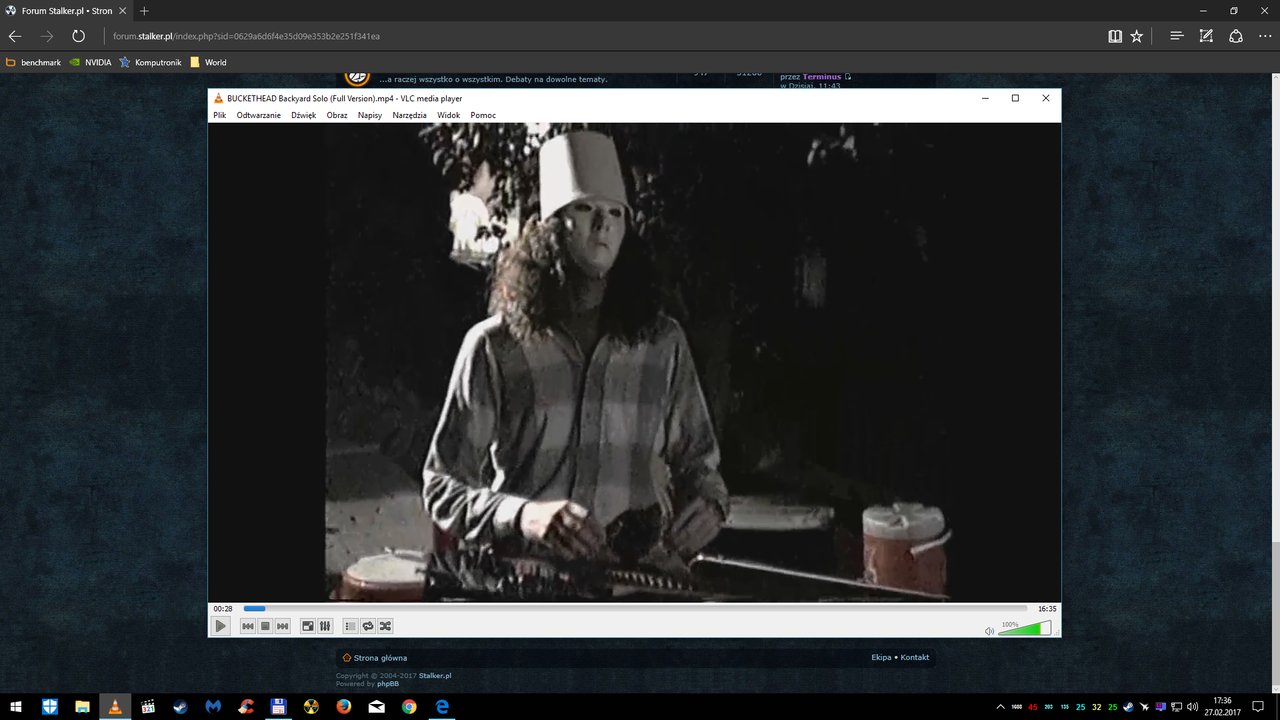Open the Edge Hub panel
Viewport: 1280px width, 720px height.
[1177, 36]
